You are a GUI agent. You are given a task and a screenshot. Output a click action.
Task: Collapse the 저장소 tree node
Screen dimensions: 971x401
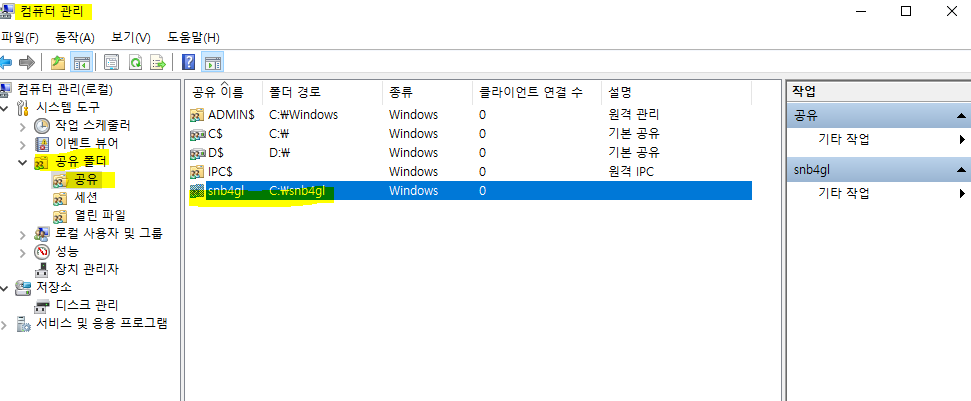click(x=5, y=288)
